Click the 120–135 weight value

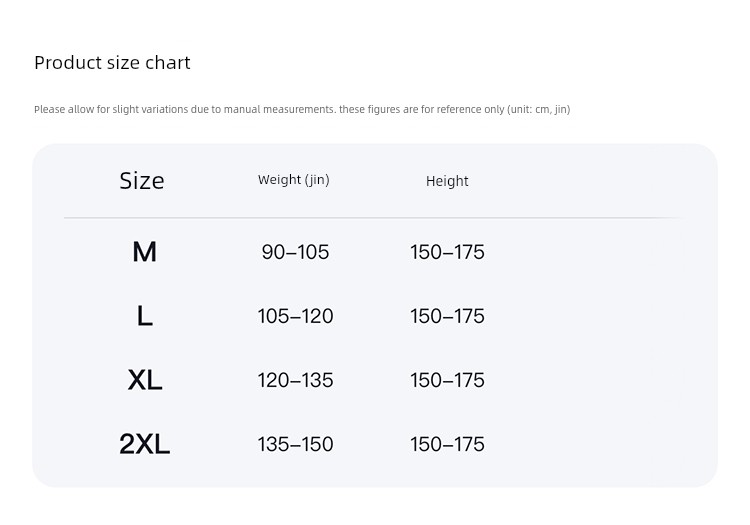296,380
